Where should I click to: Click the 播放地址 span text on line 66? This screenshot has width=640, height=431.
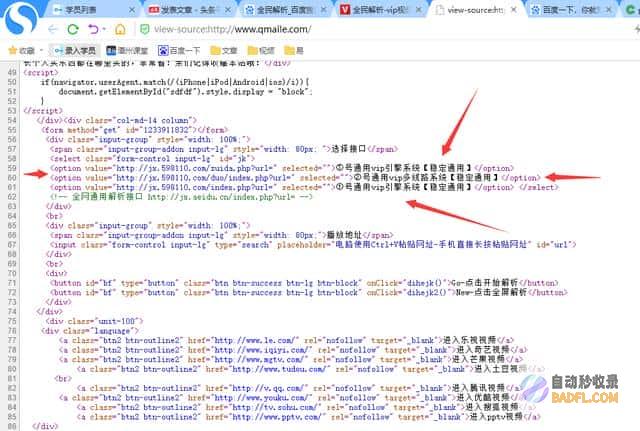coord(344,235)
